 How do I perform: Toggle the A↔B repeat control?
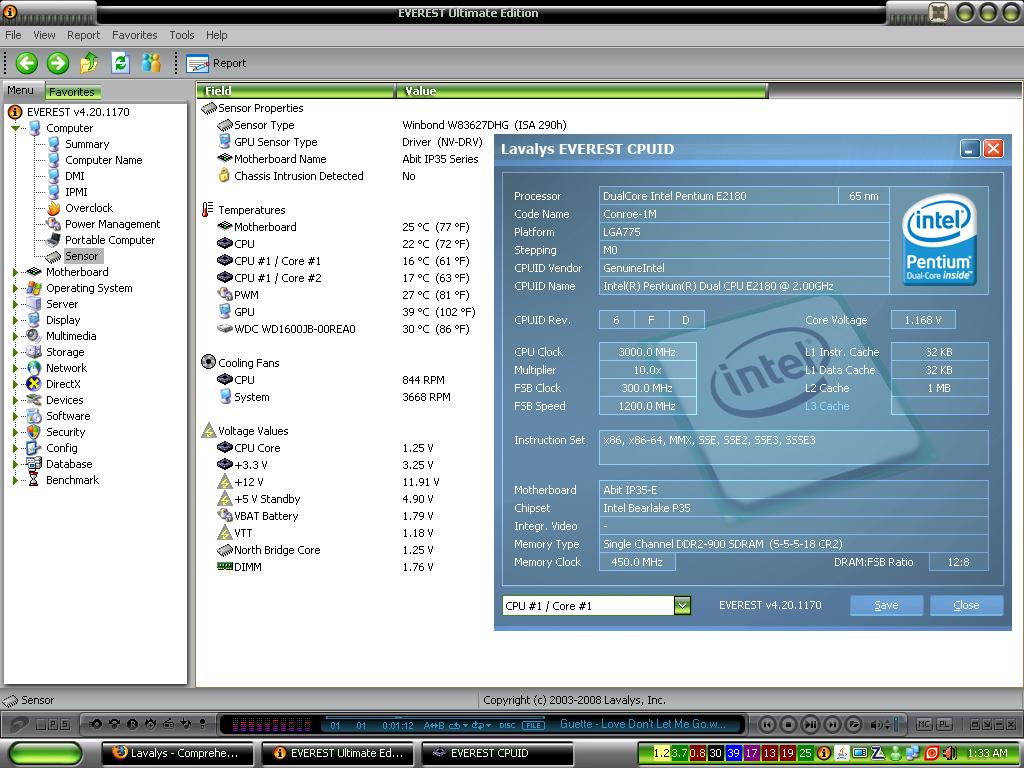click(x=434, y=726)
